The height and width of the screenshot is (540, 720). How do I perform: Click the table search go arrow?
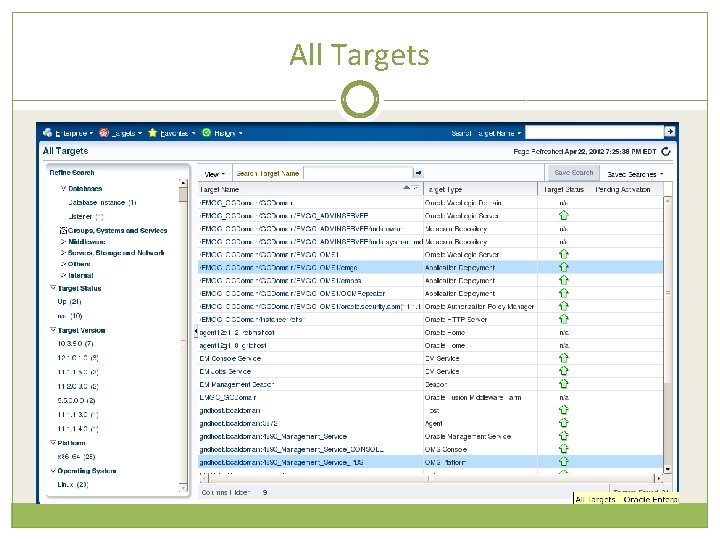[418, 173]
